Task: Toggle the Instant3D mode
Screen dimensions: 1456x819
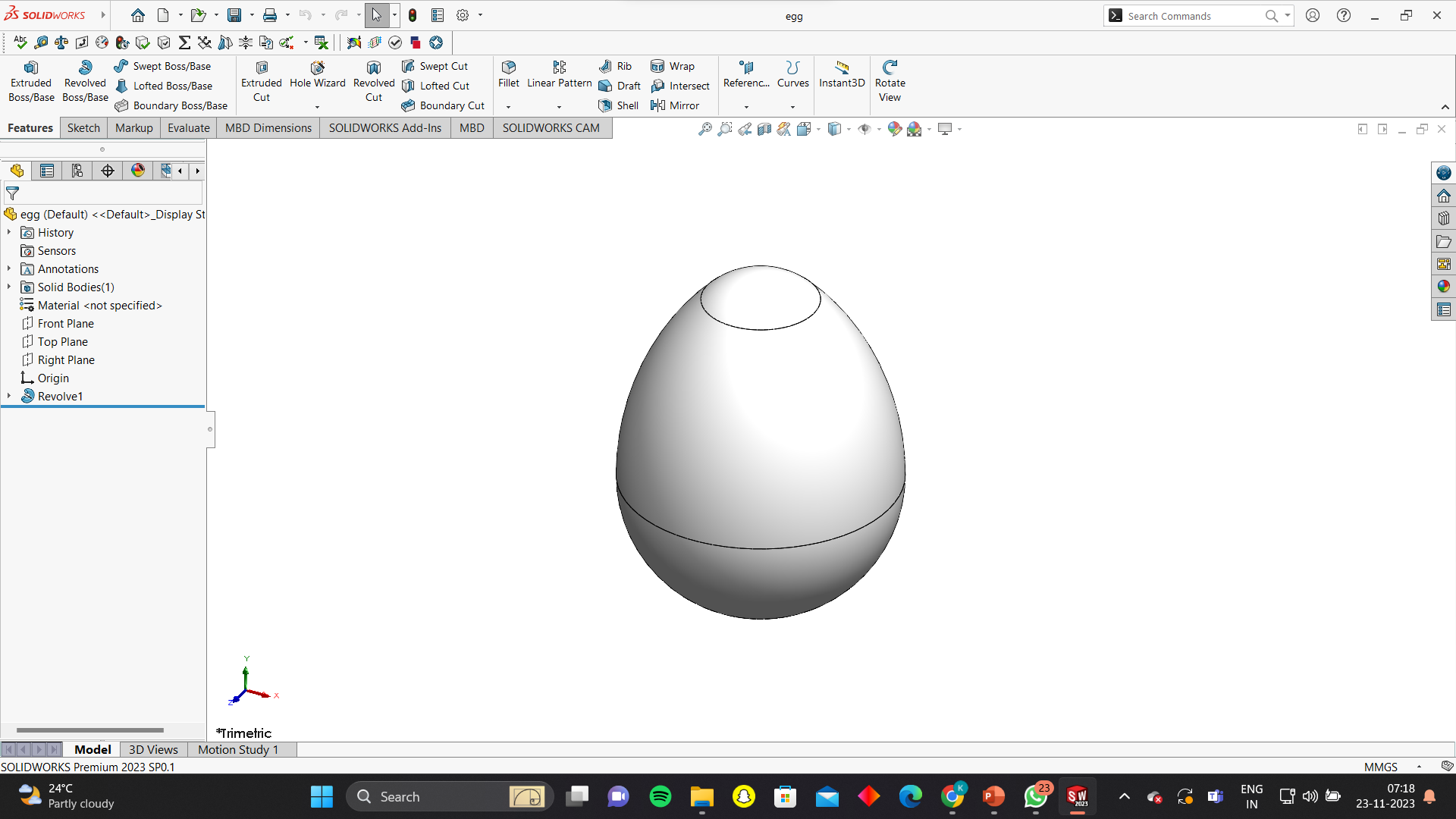Action: click(x=841, y=74)
